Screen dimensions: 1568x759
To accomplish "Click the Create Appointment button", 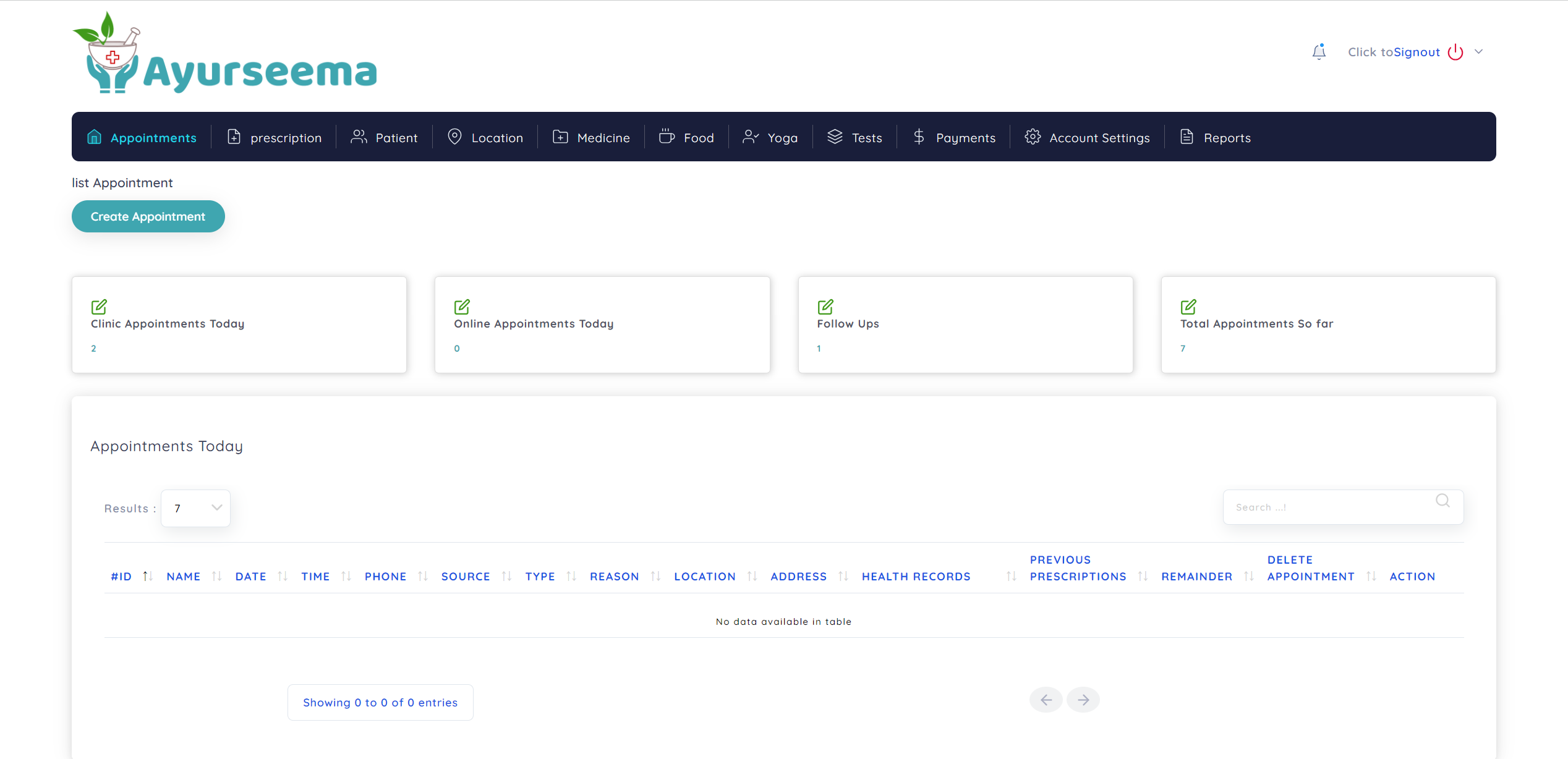I will point(148,216).
